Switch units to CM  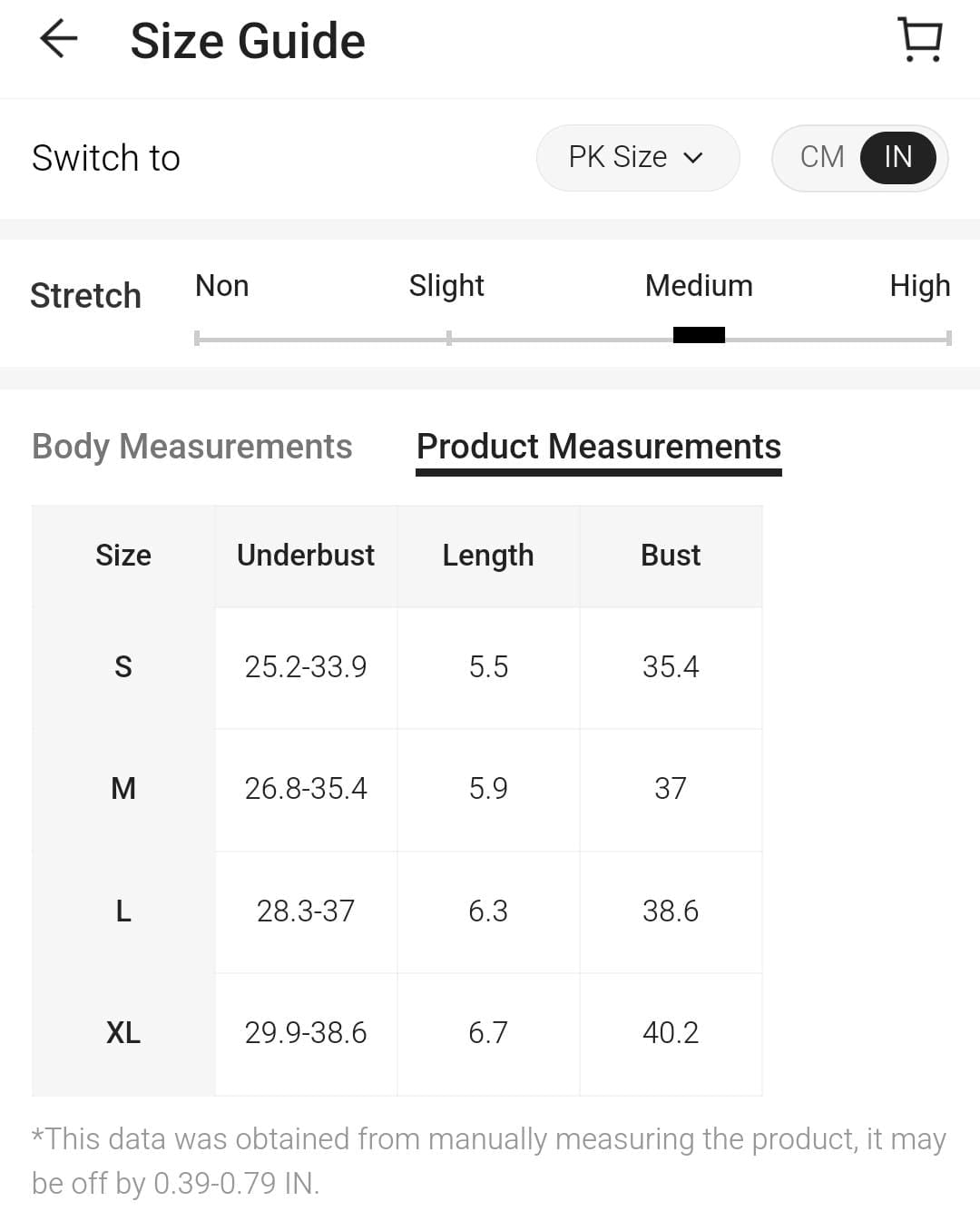822,157
